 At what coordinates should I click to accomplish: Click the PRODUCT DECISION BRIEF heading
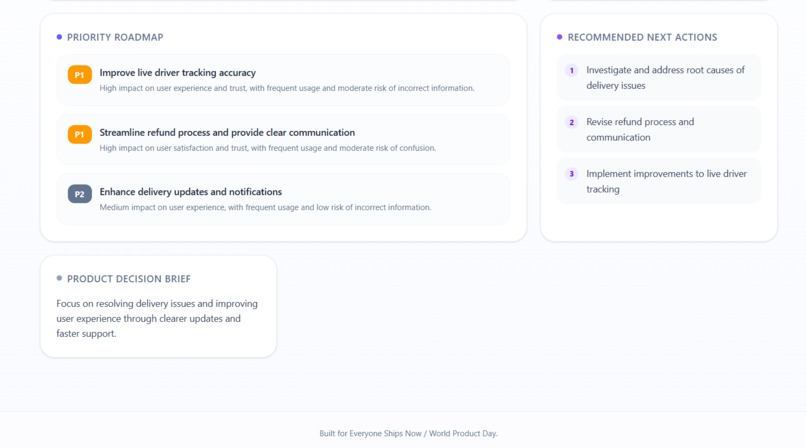point(129,278)
